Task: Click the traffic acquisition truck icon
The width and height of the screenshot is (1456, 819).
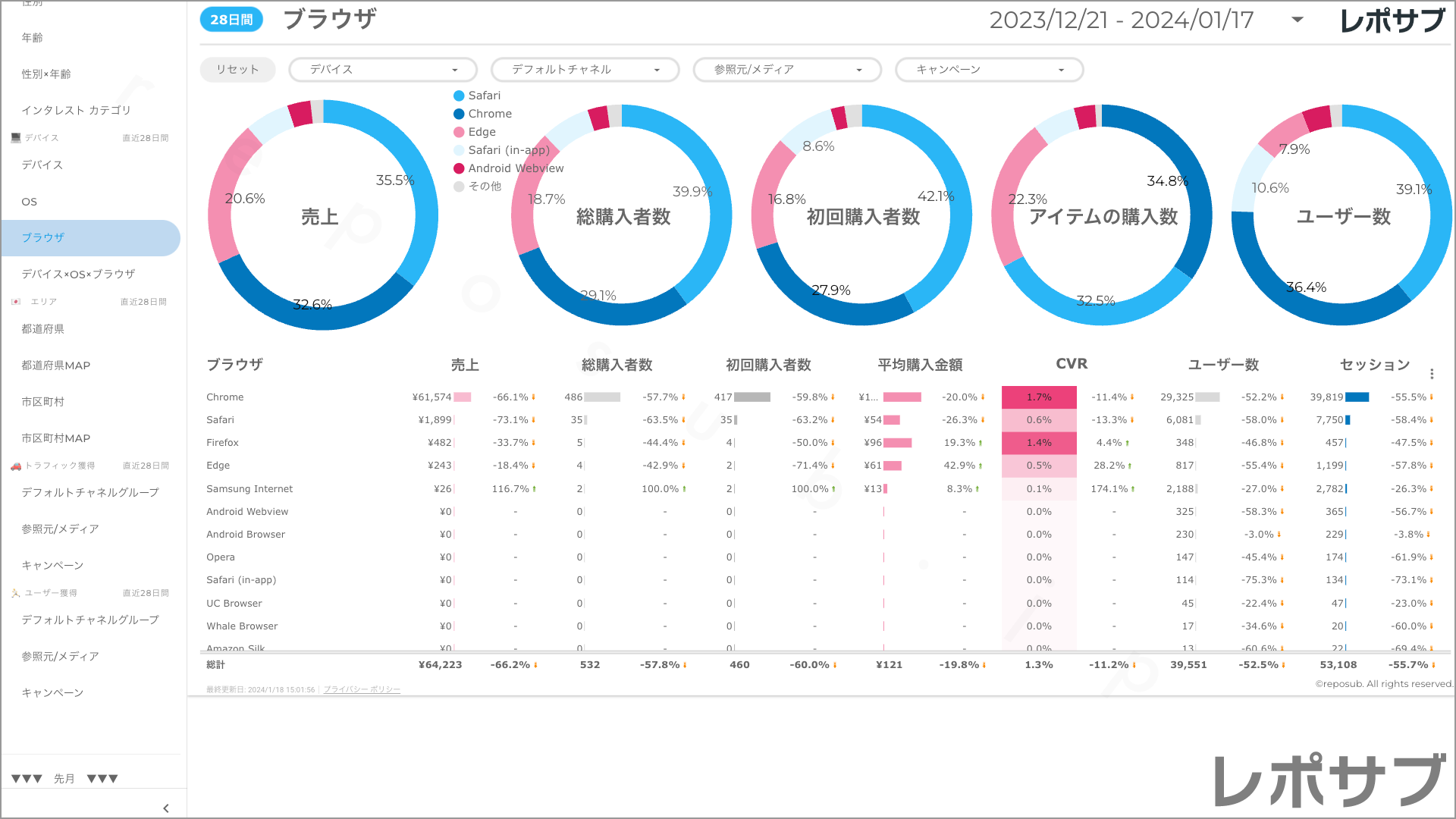Action: pyautogui.click(x=16, y=466)
